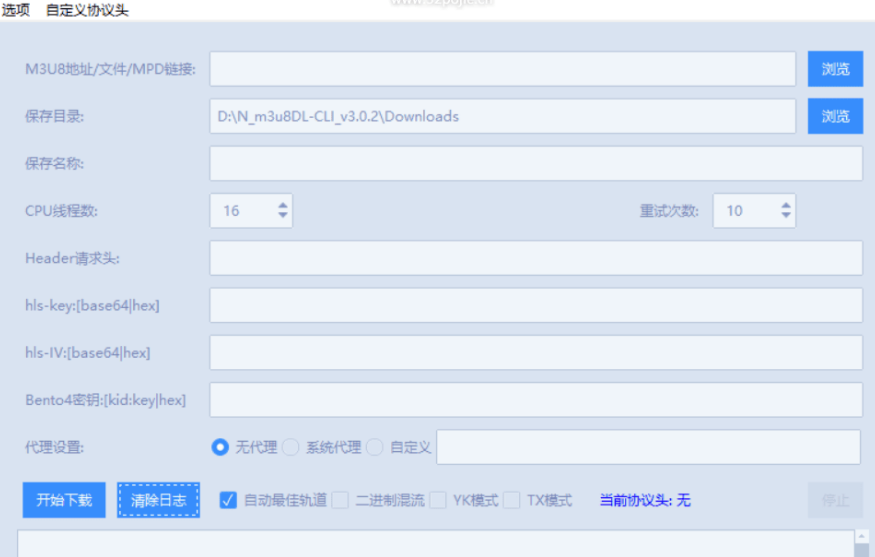Viewport: 875px width, 557px height.
Task: Click the 开始下载 button
Action: (x=64, y=500)
